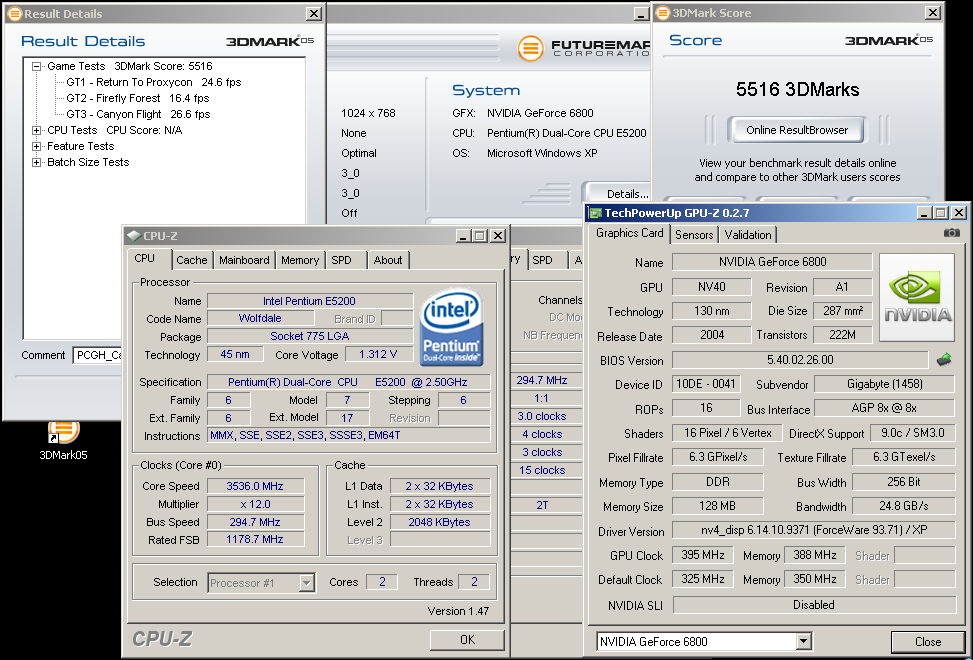
Task: Click the Memory Size 128 MB field
Action: point(717,506)
